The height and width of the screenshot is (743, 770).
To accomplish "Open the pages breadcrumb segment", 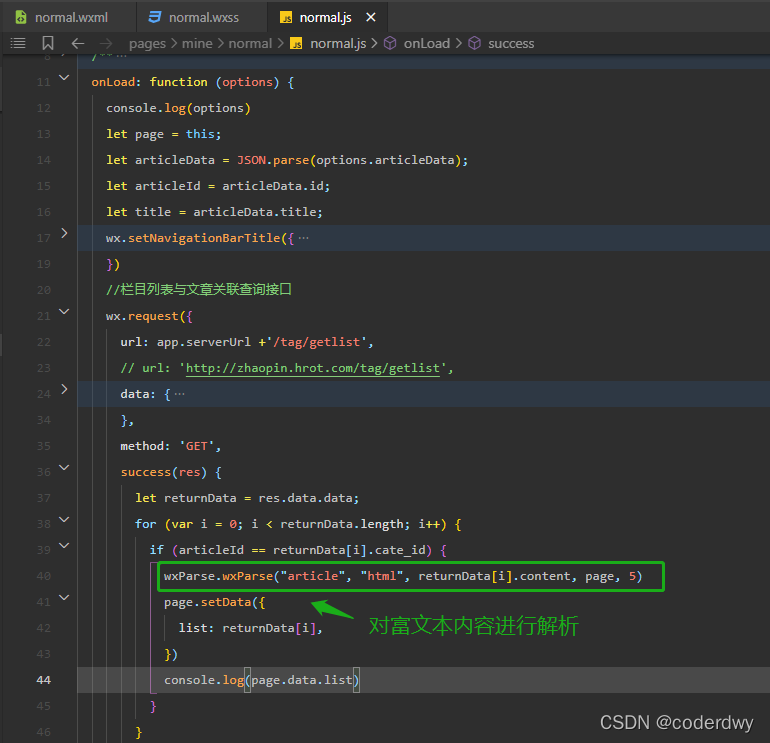I will (147, 44).
